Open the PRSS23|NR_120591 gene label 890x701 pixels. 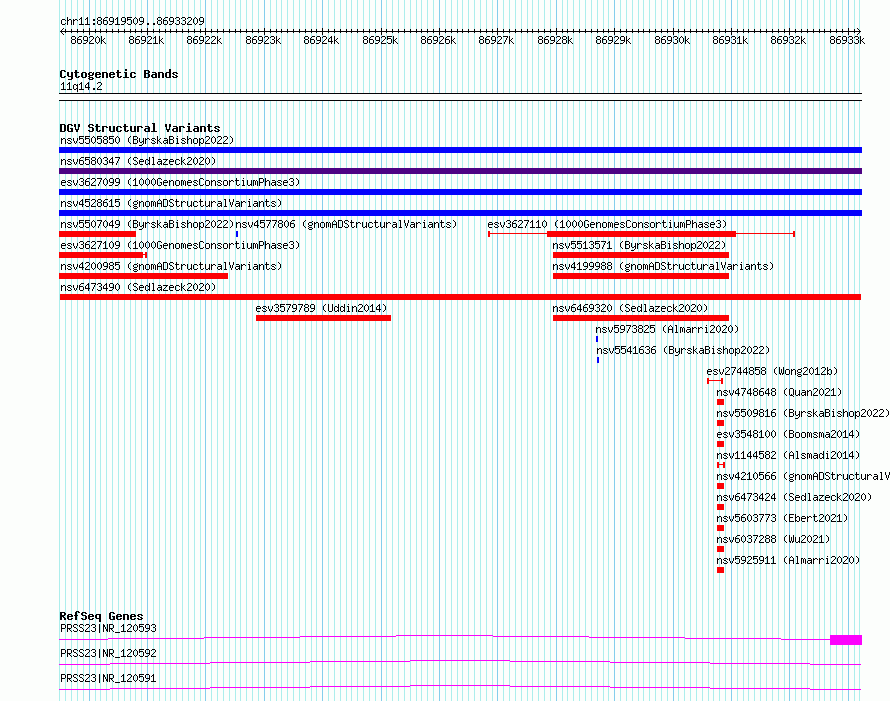coord(108,678)
